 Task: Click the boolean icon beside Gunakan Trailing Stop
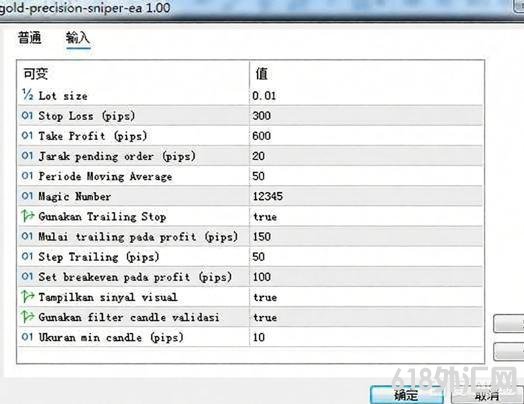27,216
